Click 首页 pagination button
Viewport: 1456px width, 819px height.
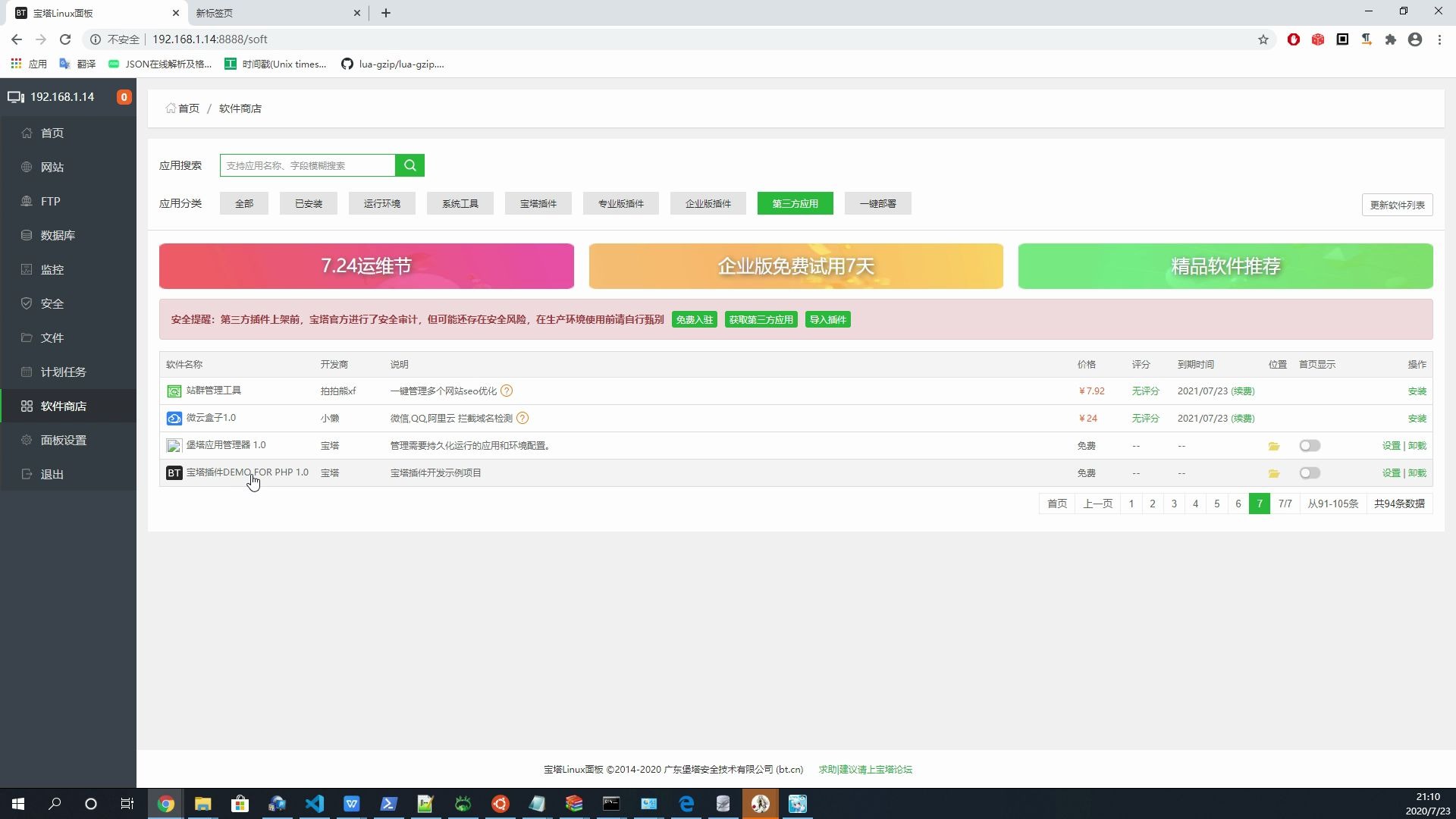pyautogui.click(x=1057, y=504)
